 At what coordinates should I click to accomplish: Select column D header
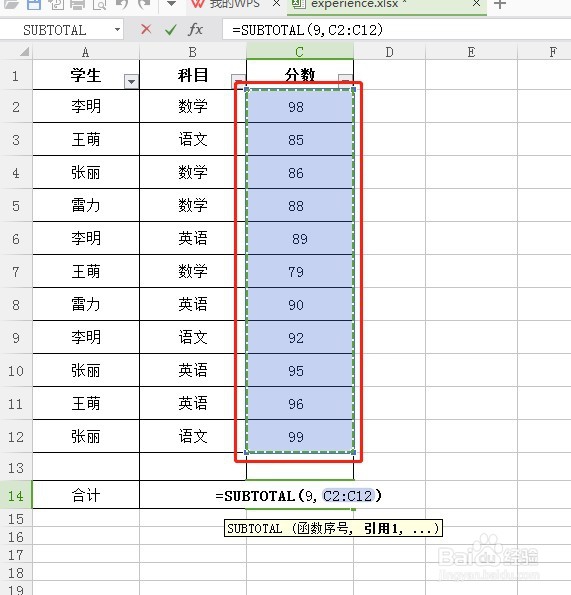tap(389, 52)
